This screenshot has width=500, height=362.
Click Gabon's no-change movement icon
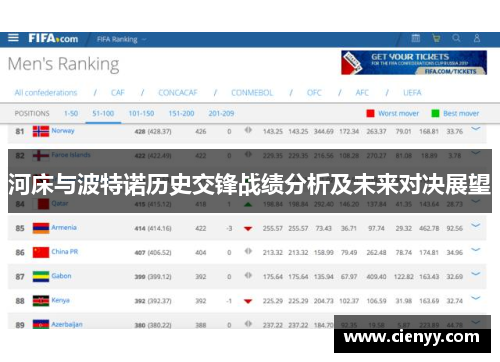248,275
